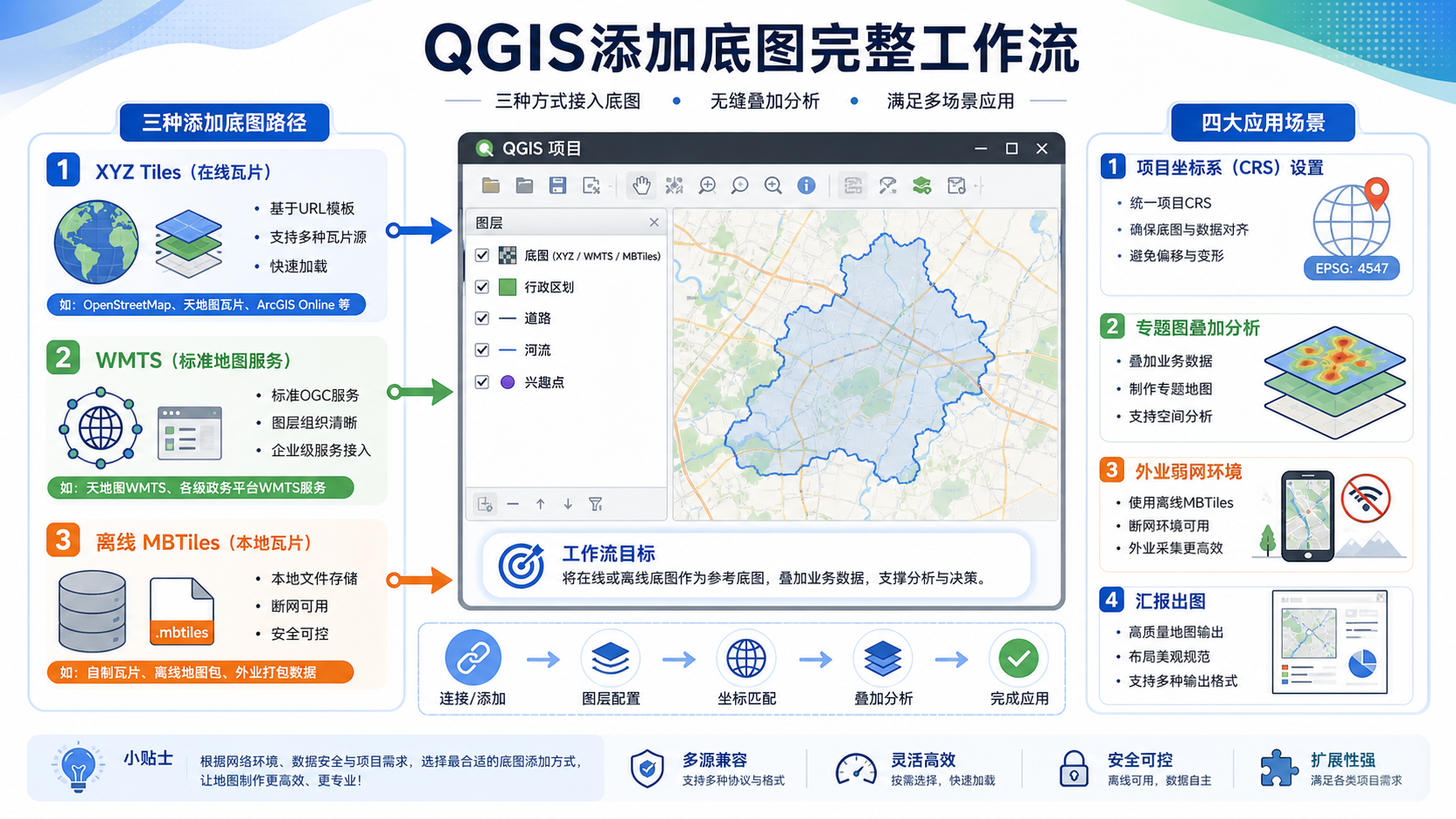This screenshot has width=1456, height=819.
Task: Click the lightbulb icon beside 小贴士
Action: click(78, 768)
